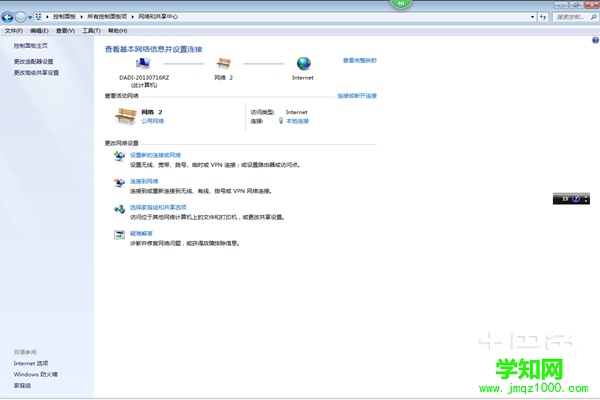600x400 pixels.
Task: Open the address bar history dropdown
Action: pos(532,17)
